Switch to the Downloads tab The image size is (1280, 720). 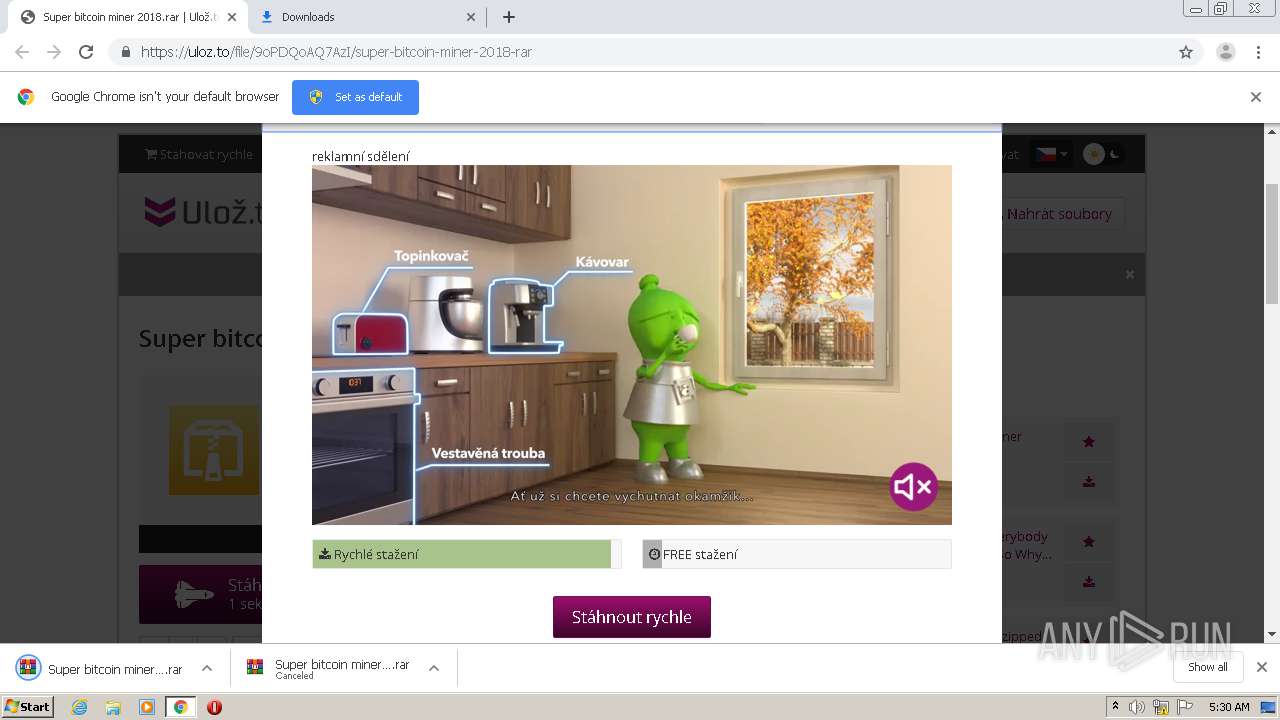[x=367, y=17]
